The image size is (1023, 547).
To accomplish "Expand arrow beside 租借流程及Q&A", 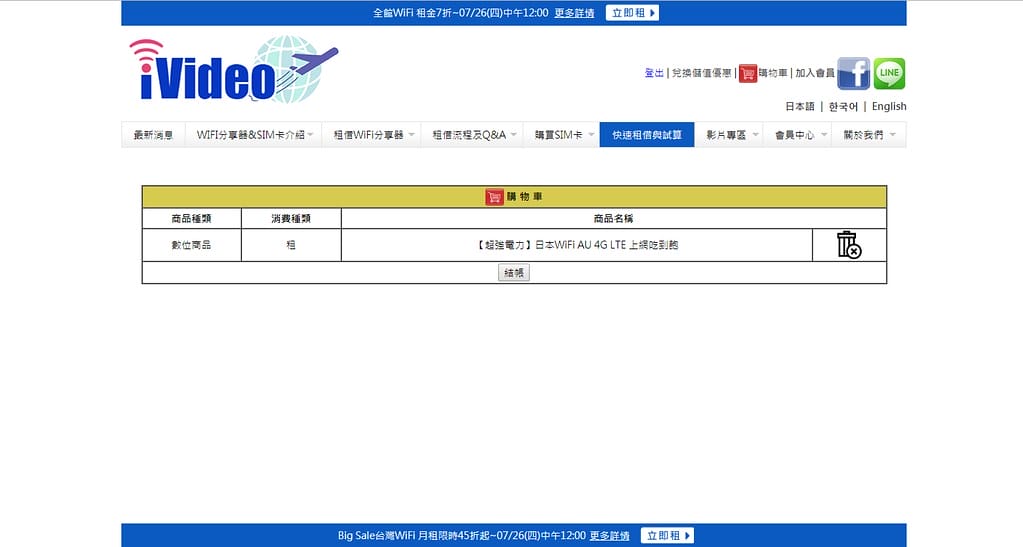I will pos(513,135).
